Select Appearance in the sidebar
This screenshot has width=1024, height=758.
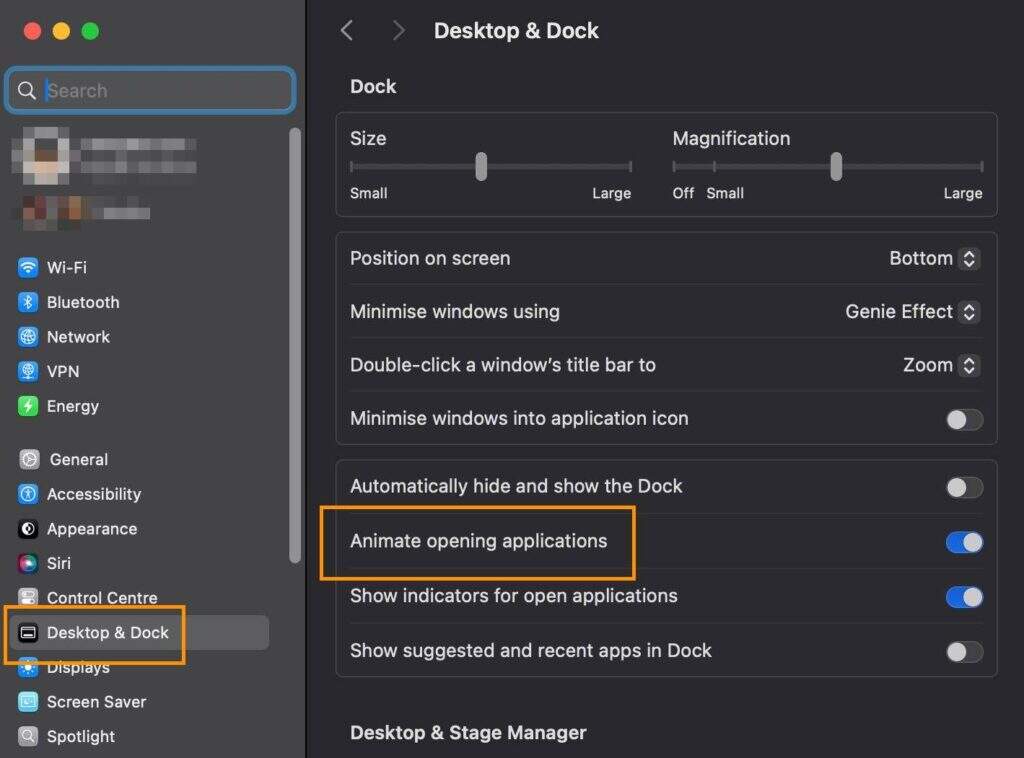[x=91, y=528]
